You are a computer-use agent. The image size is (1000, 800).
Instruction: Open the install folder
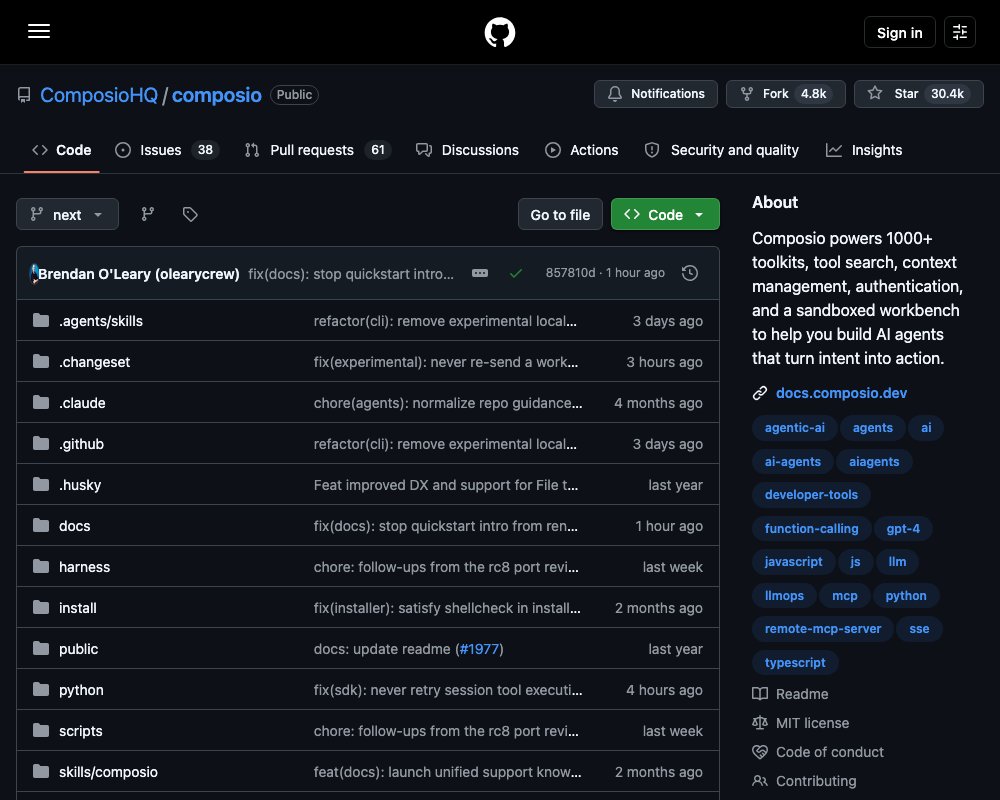[x=78, y=608]
